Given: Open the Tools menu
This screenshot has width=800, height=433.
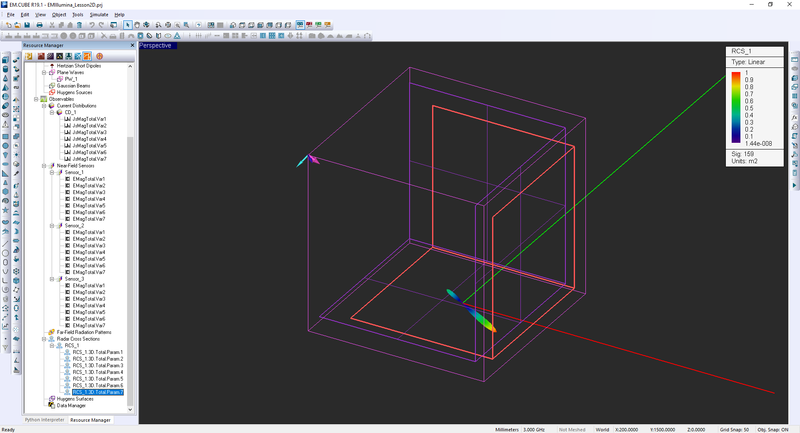Looking at the screenshot, I should (77, 15).
